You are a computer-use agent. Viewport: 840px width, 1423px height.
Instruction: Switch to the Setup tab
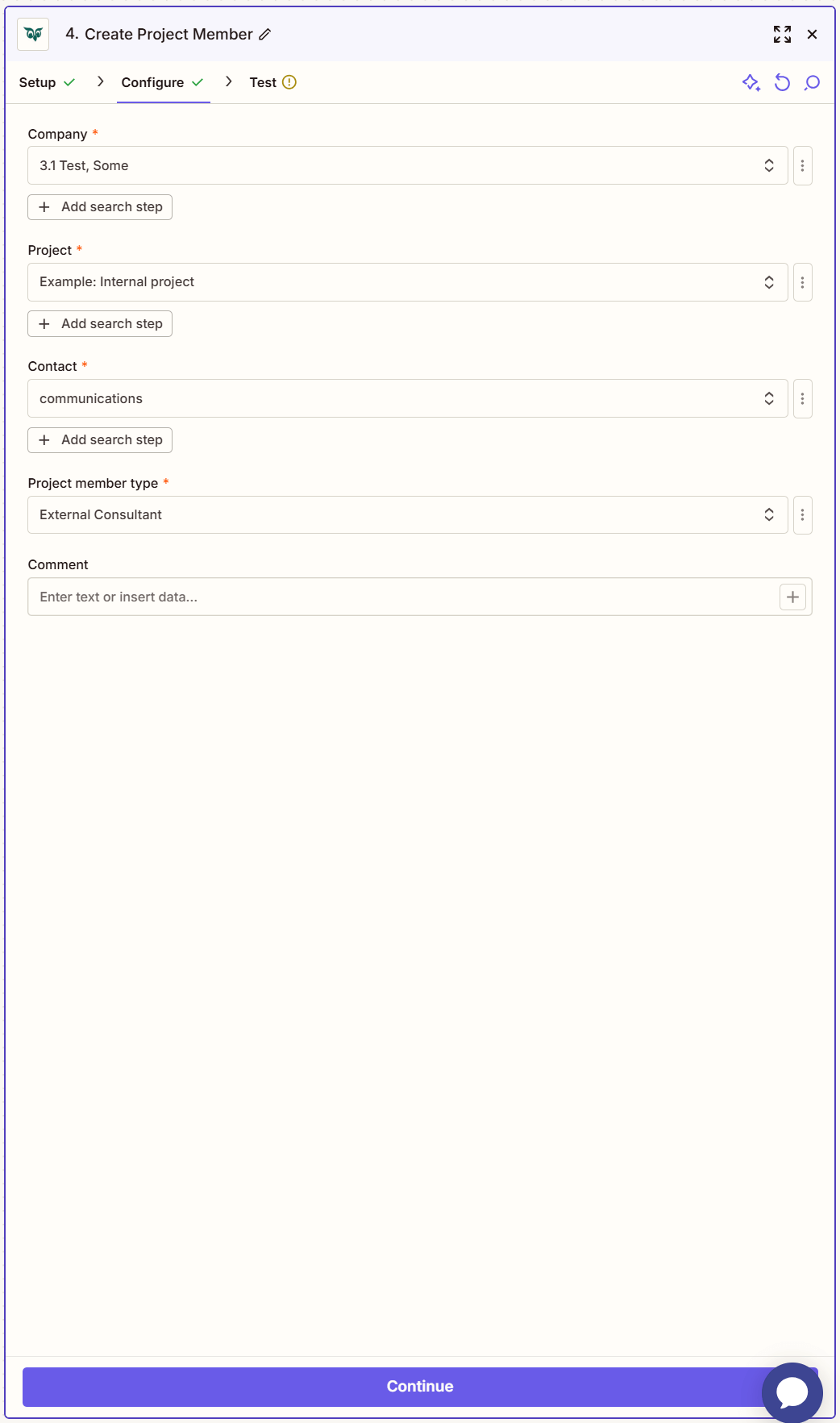[36, 81]
